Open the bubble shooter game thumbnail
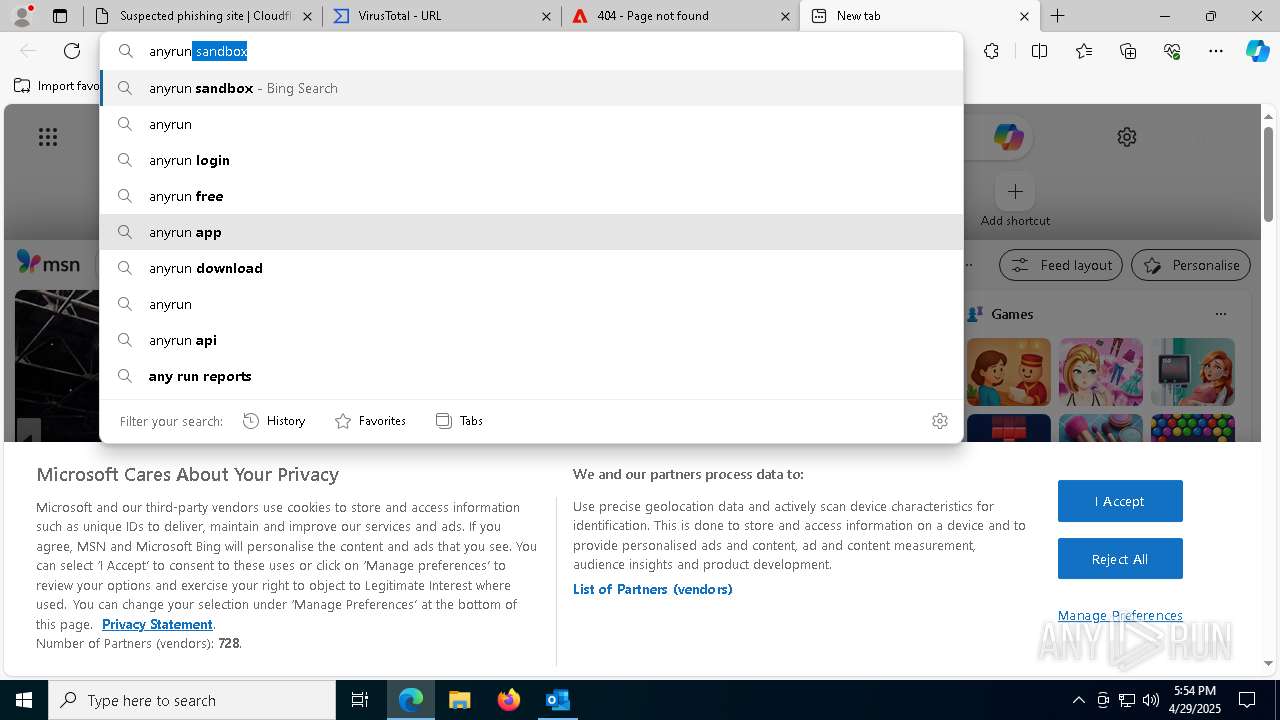This screenshot has height=720, width=1280. click(x=1192, y=428)
